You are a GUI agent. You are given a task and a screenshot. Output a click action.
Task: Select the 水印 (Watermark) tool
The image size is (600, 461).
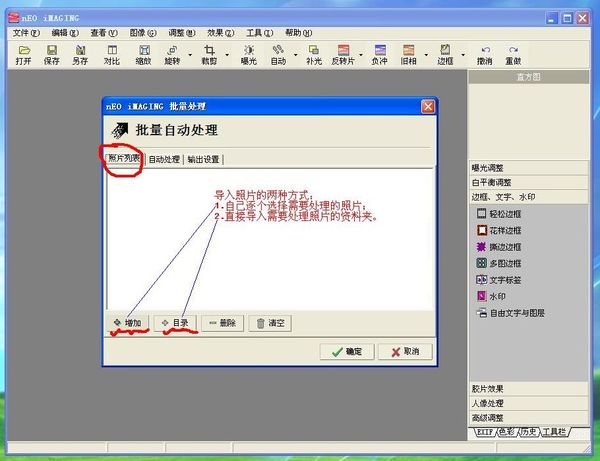click(496, 297)
